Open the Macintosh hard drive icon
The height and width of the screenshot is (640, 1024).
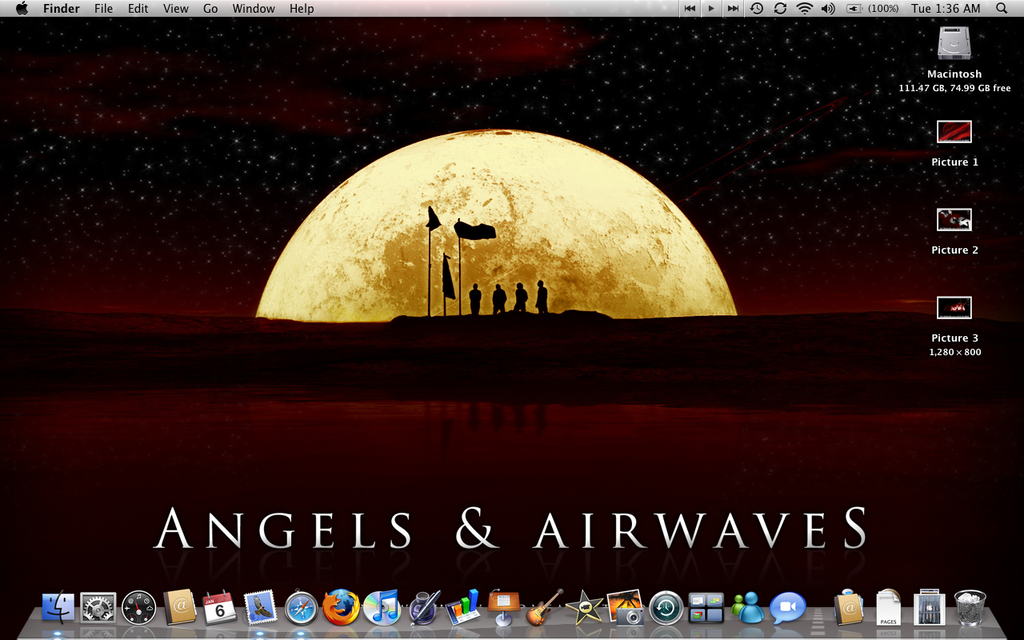pyautogui.click(x=954, y=44)
